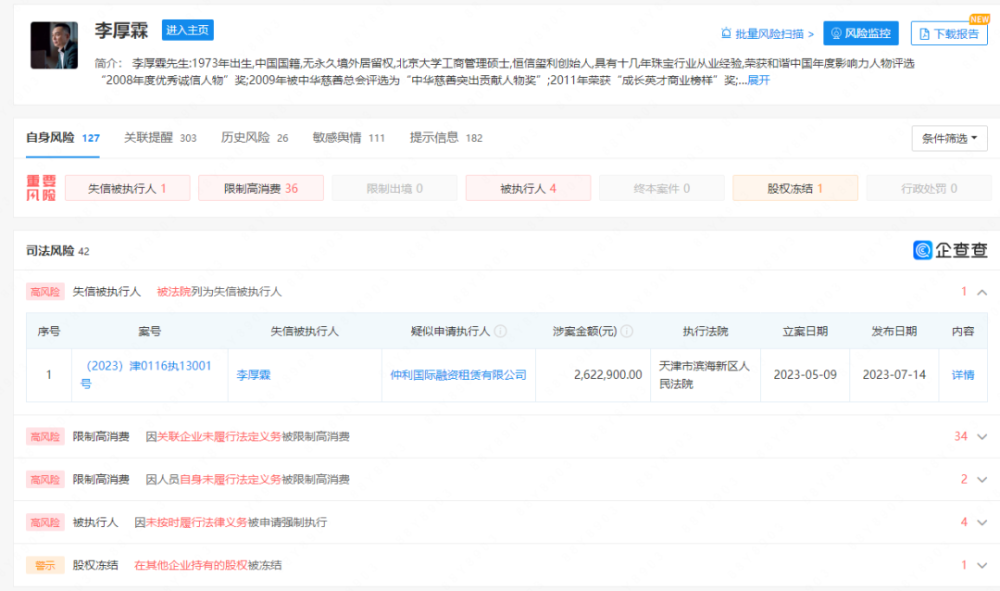
Task: Switch to the 历史风险 tab
Action: pos(254,138)
